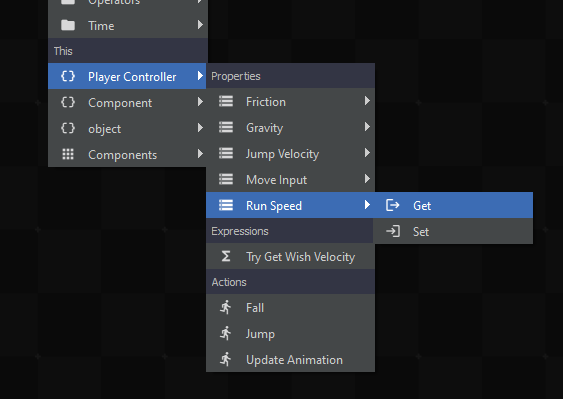
Task: Expand the Components submenu arrow
Action: click(x=200, y=154)
